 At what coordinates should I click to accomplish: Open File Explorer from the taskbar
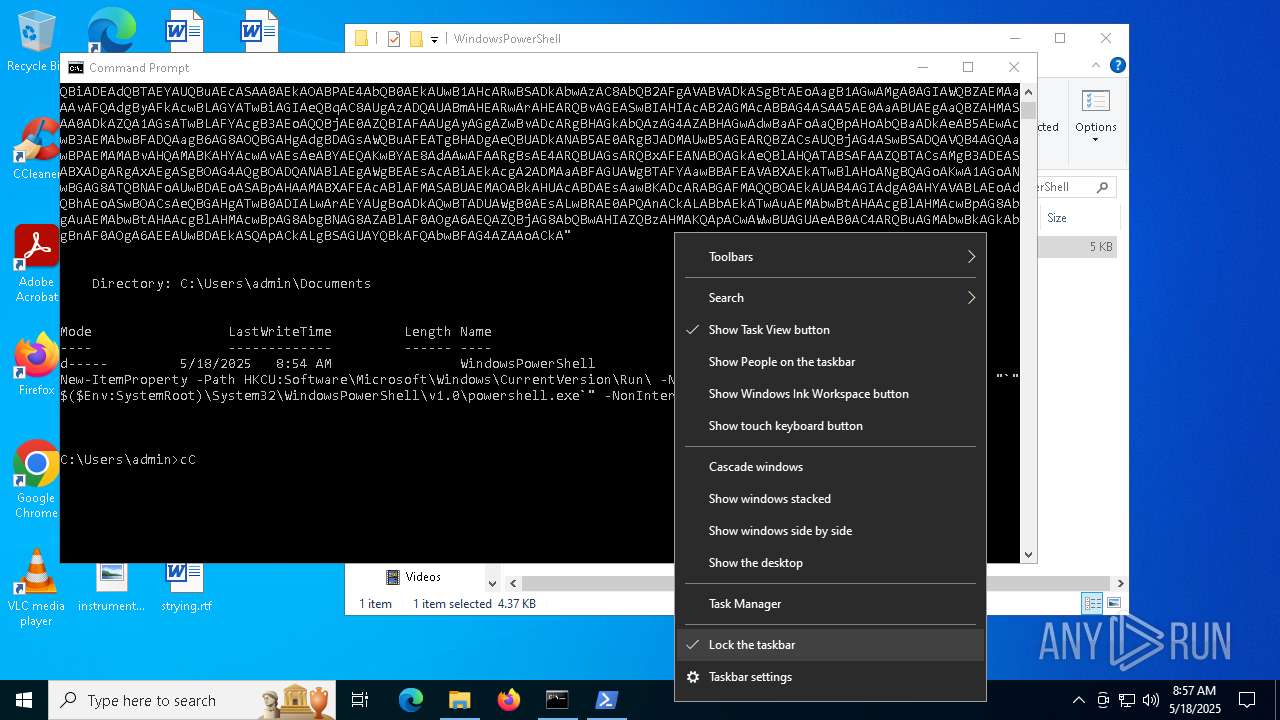459,700
